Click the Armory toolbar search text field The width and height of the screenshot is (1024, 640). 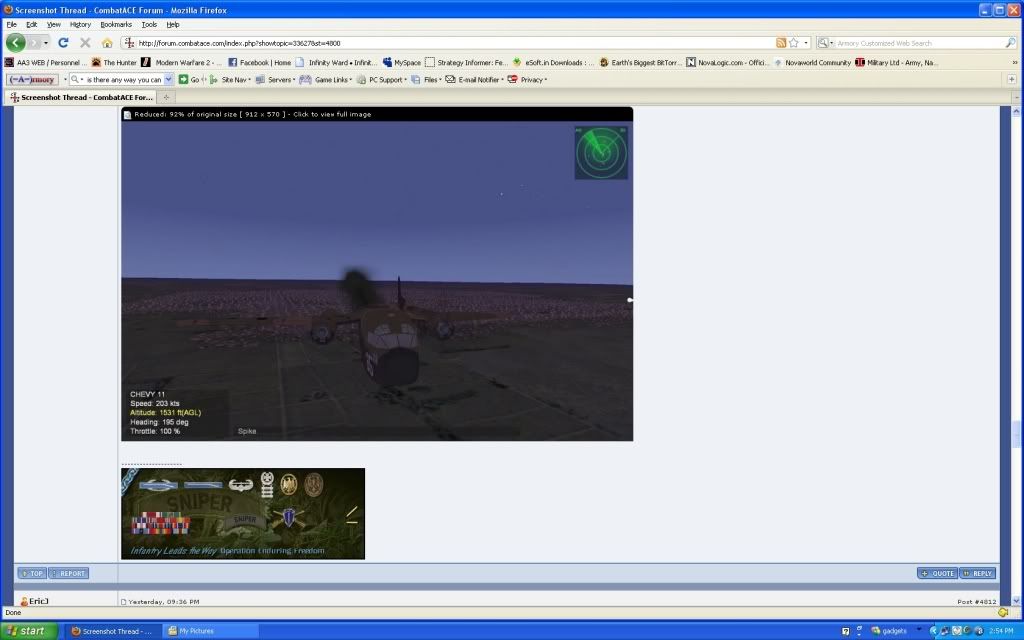123,80
